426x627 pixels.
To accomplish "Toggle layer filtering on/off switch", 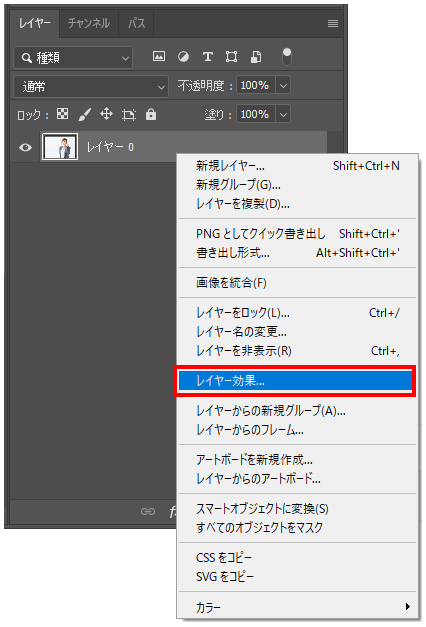I will click(x=287, y=57).
